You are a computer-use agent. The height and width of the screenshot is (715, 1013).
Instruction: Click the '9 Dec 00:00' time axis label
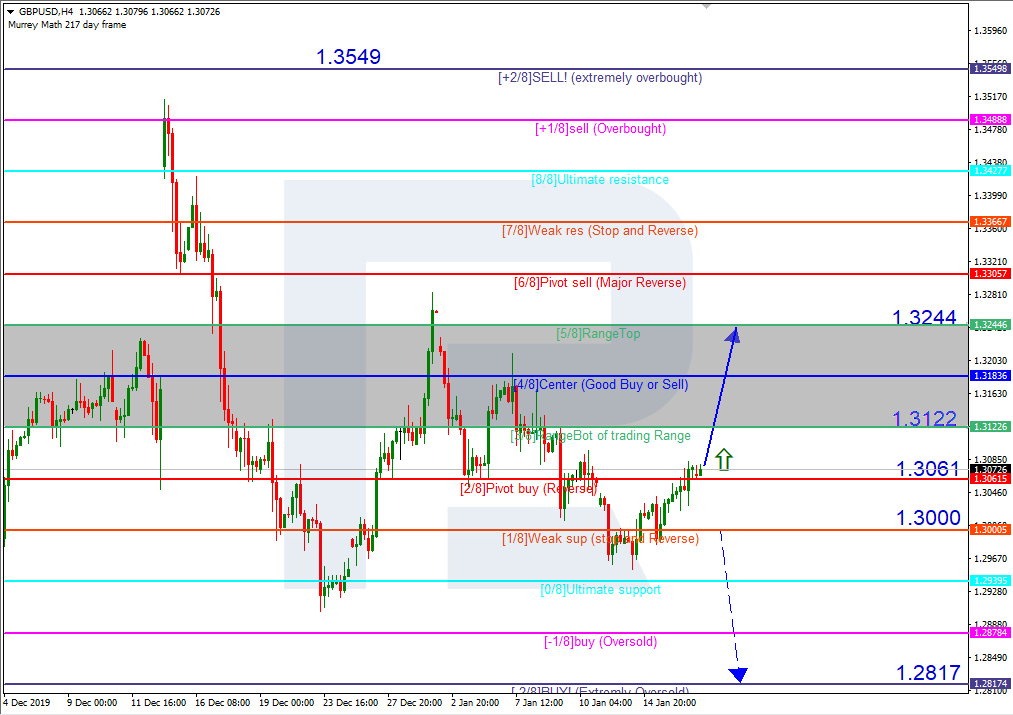click(92, 703)
